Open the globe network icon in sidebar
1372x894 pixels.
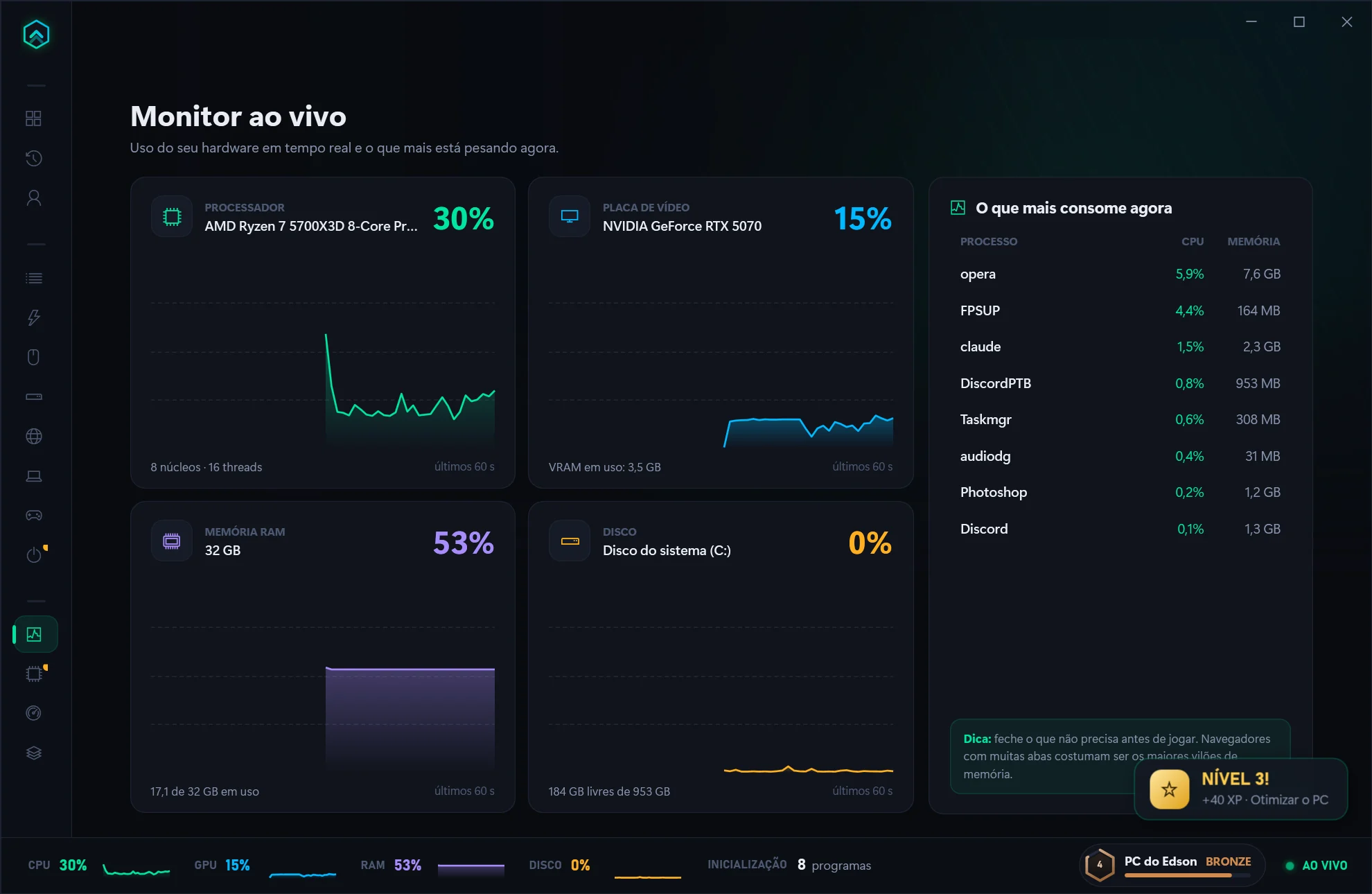(33, 436)
